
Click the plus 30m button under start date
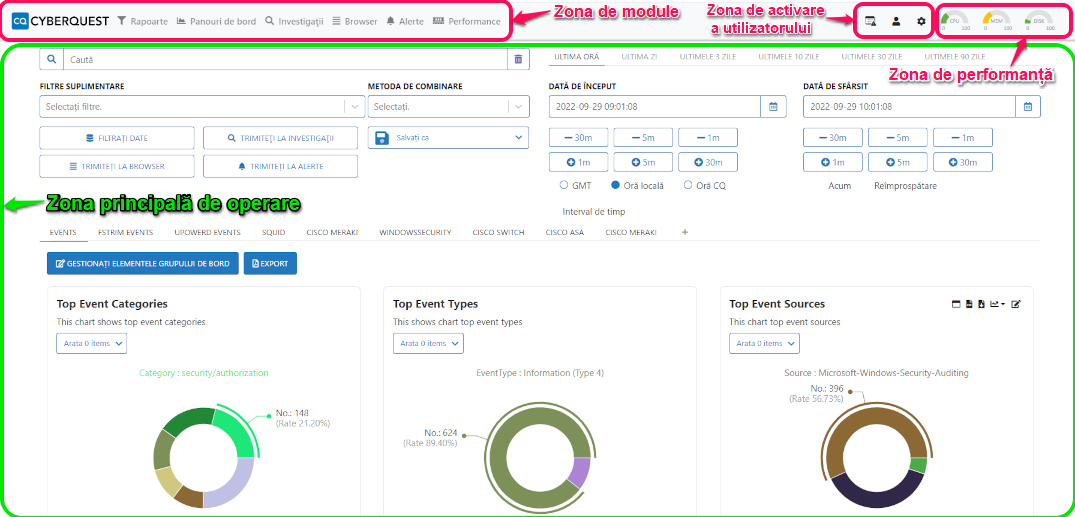pyautogui.click(x=708, y=163)
